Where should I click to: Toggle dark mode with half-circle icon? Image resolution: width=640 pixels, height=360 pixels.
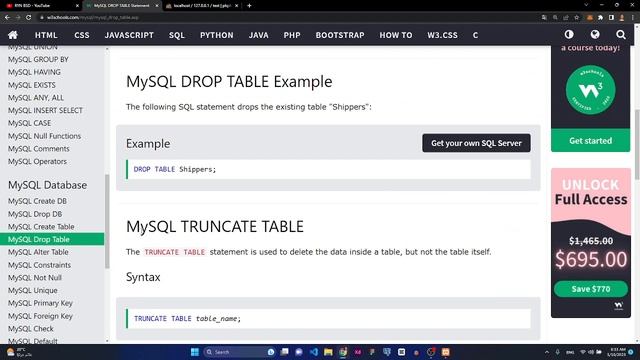coord(569,35)
